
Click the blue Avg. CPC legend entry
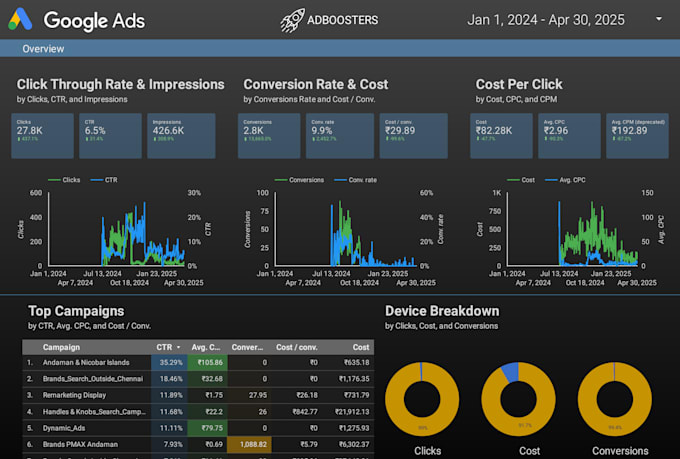(565, 180)
